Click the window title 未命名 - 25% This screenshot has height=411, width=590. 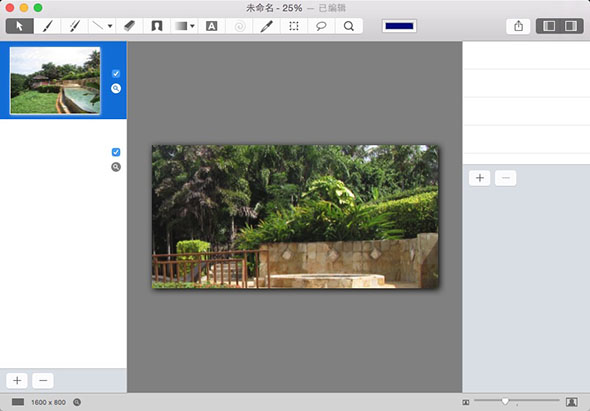pyautogui.click(x=274, y=8)
